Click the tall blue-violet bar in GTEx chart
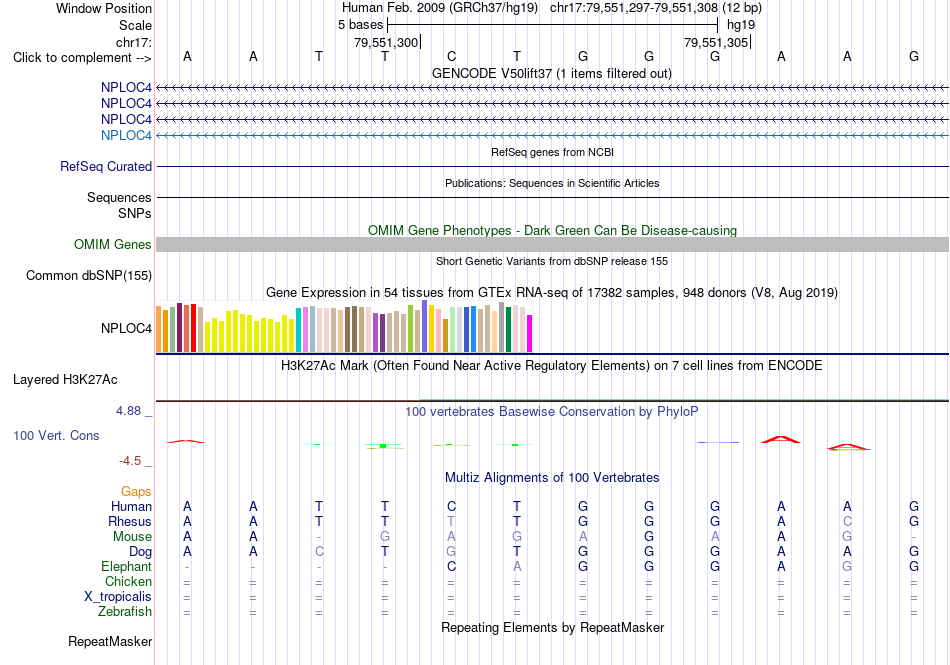Image resolution: width=950 pixels, height=665 pixels. (x=425, y=326)
